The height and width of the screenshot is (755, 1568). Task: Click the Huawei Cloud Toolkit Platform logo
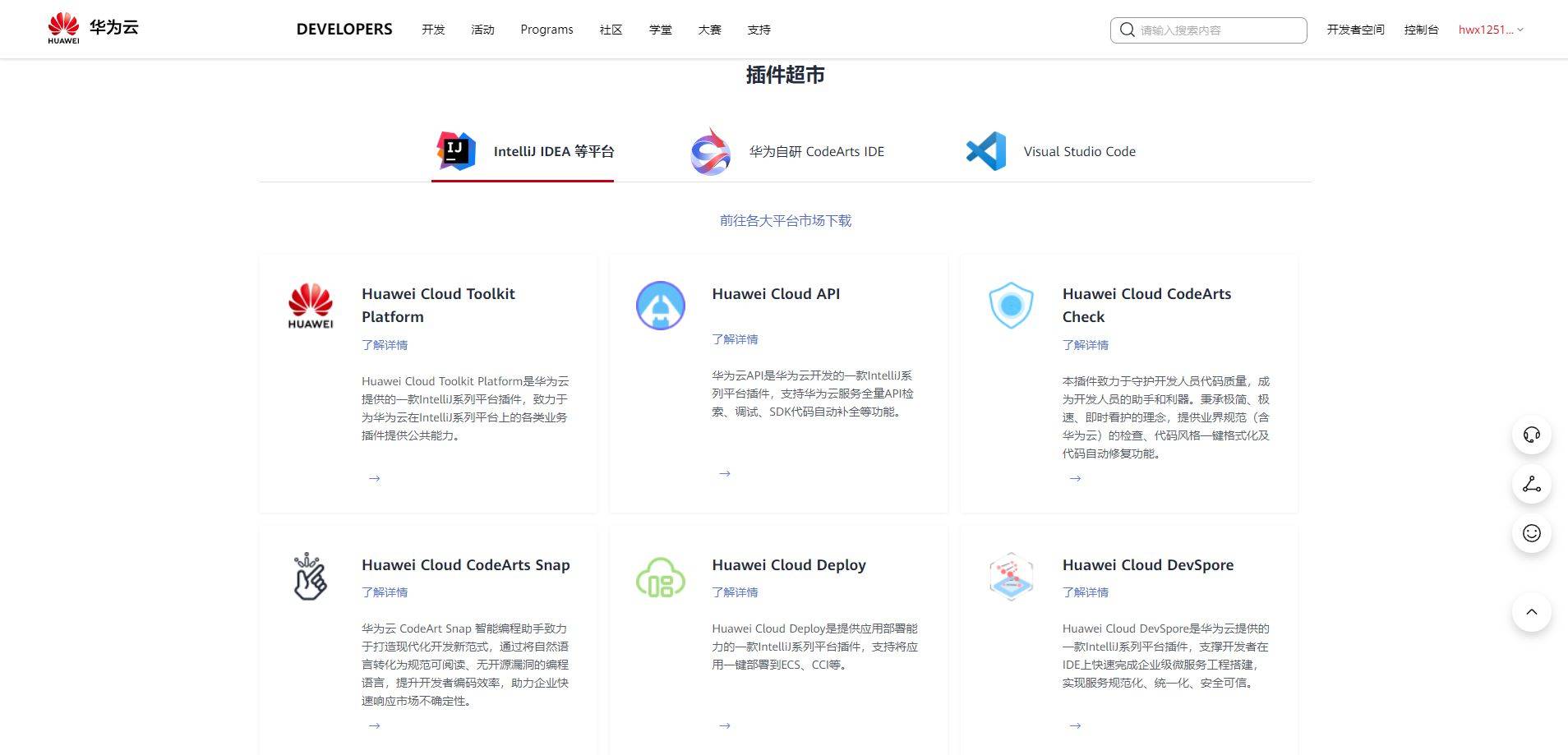311,306
